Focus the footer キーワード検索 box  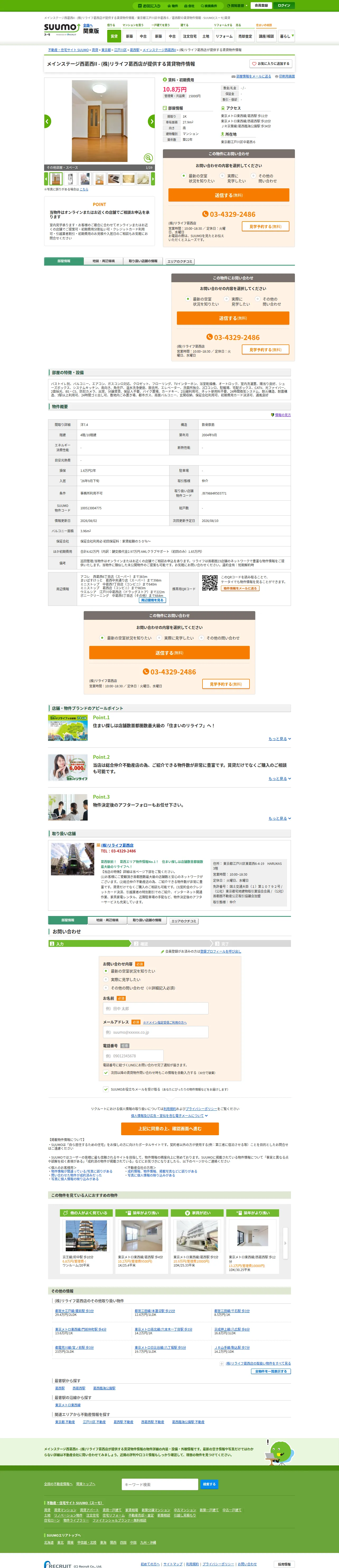pos(160,1485)
